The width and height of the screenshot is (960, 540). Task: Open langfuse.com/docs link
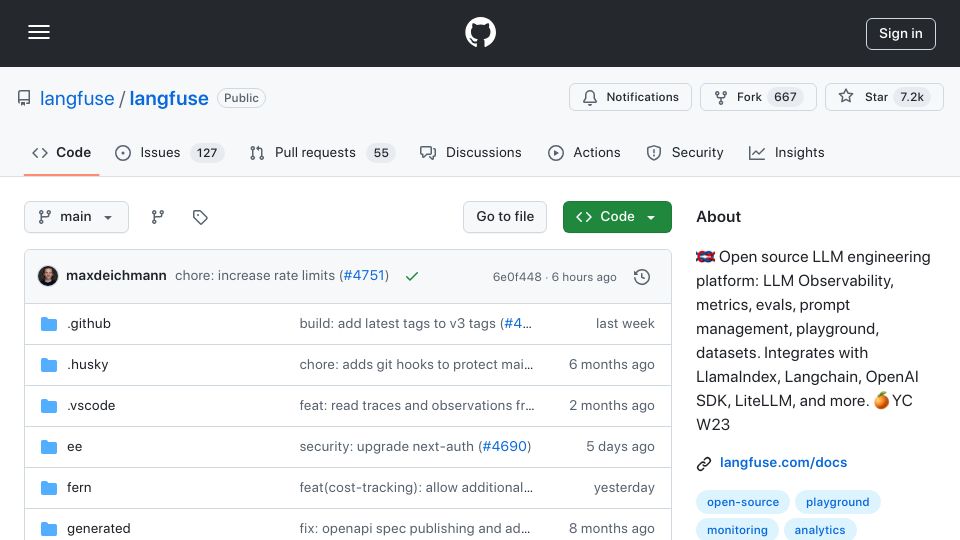pyautogui.click(x=783, y=462)
